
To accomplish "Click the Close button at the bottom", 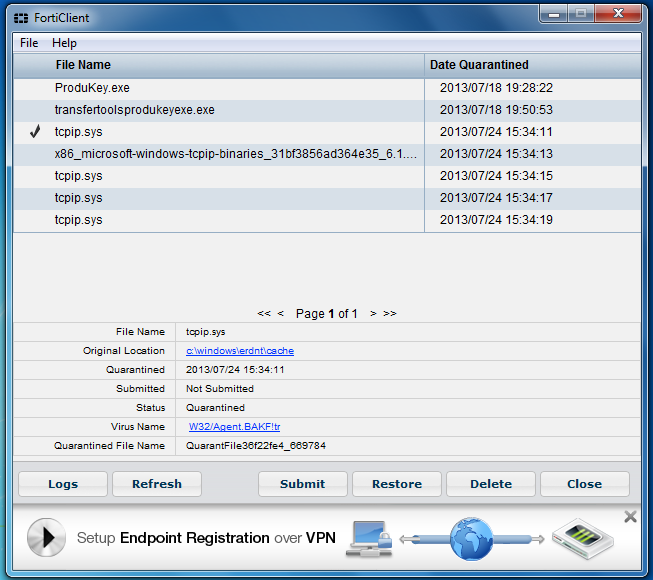I will coord(585,484).
